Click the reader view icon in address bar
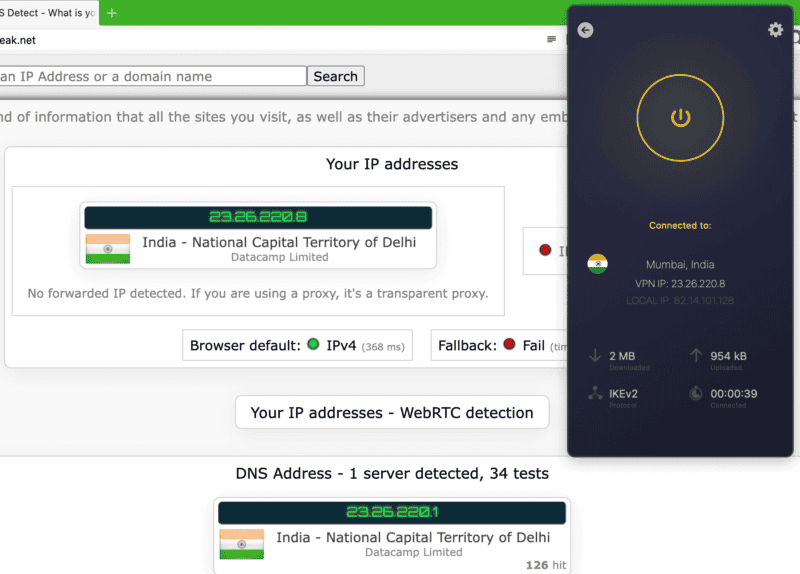The width and height of the screenshot is (800, 574). click(551, 39)
